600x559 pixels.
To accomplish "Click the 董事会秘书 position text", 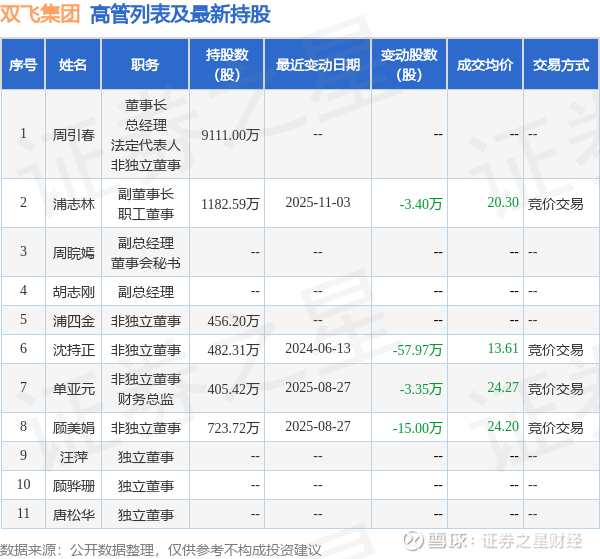I will pos(145,263).
